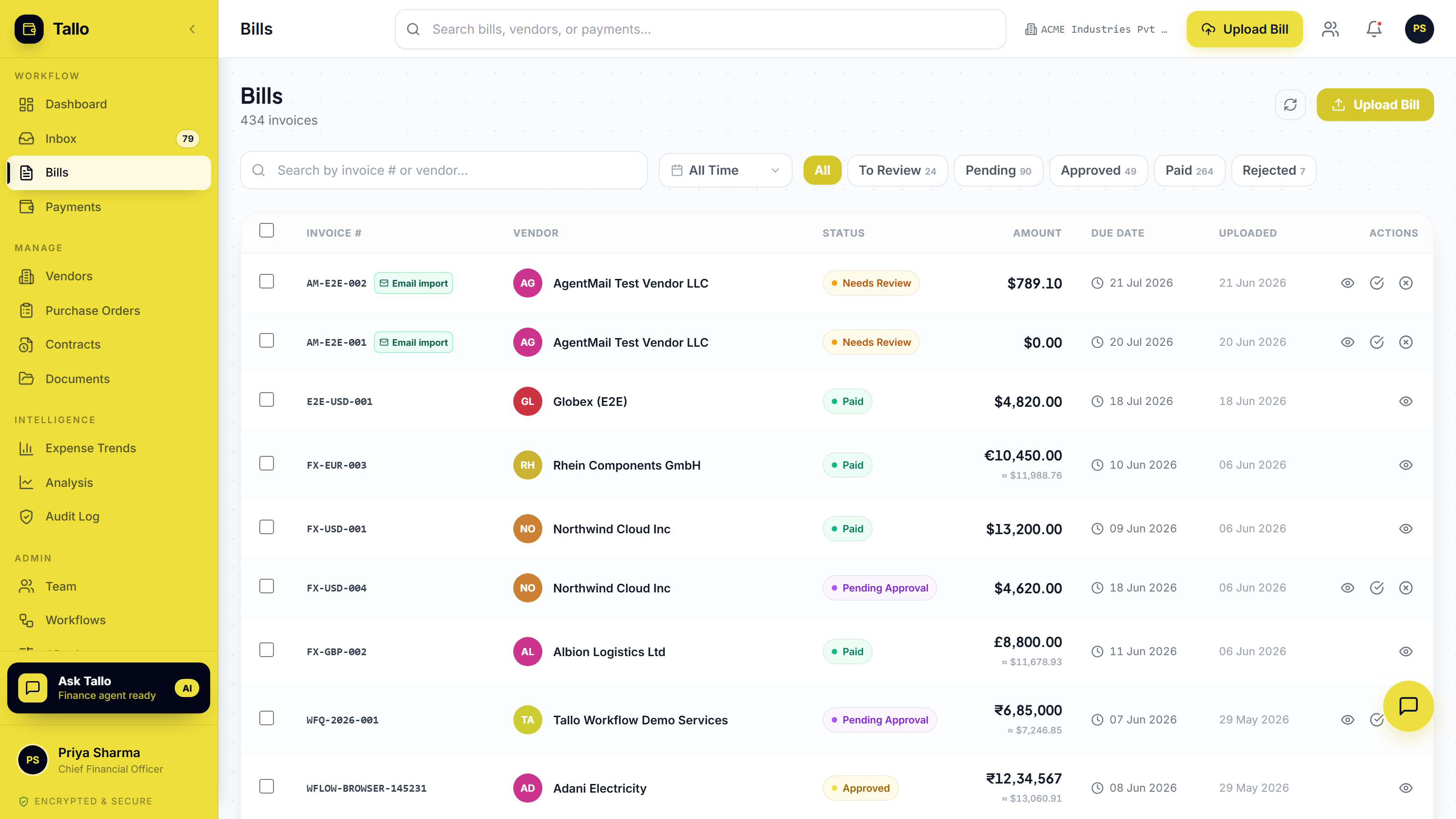Viewport: 1456px width, 819px height.
Task: Reject invoice AM-E2E-002 with the X icon
Action: (1405, 283)
